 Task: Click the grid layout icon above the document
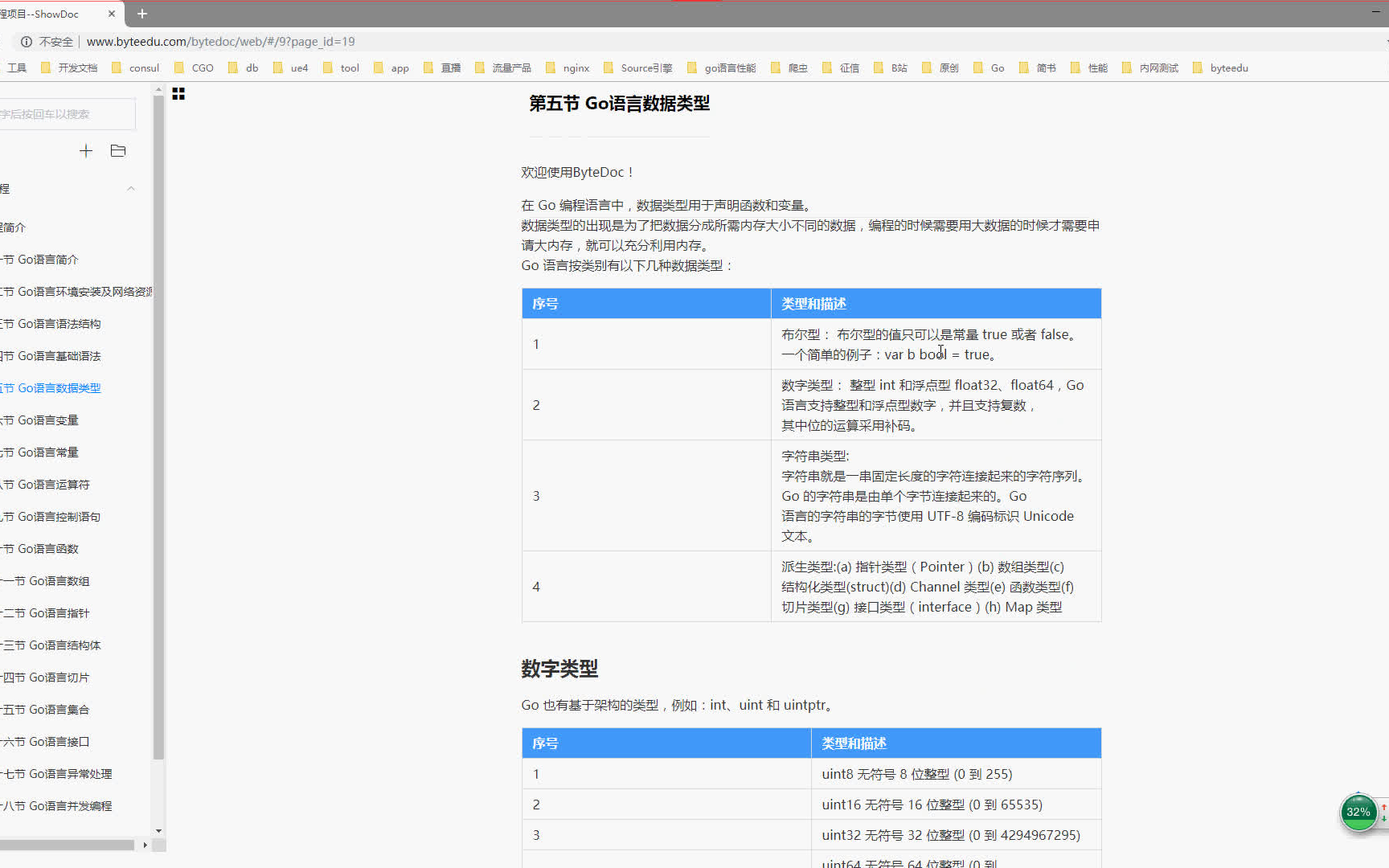click(x=178, y=94)
